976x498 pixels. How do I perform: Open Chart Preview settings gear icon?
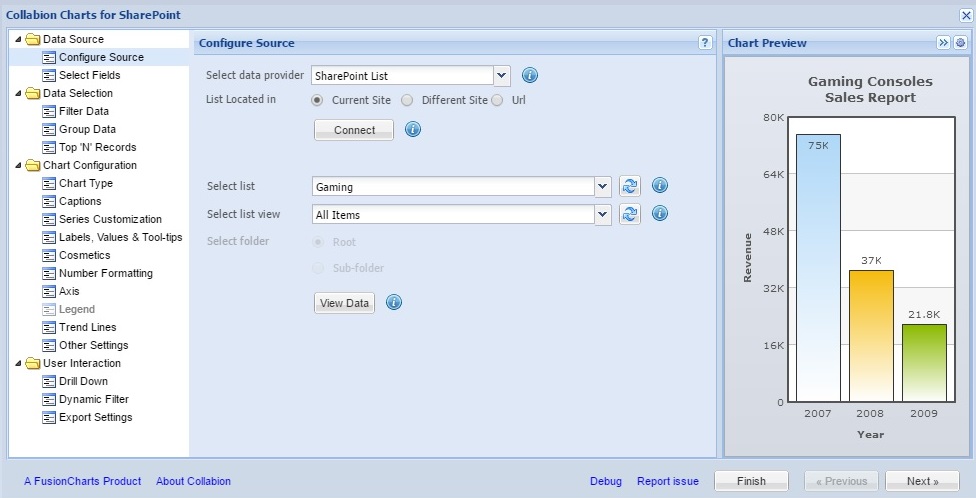click(960, 43)
